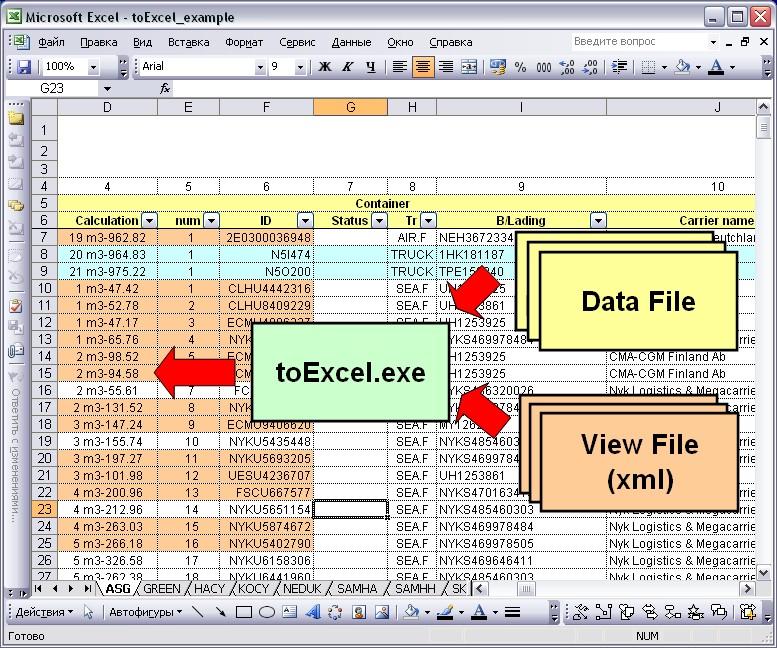Screen dimensions: 777x648
Task: Click Decrease Decimal icon
Action: tap(590, 66)
